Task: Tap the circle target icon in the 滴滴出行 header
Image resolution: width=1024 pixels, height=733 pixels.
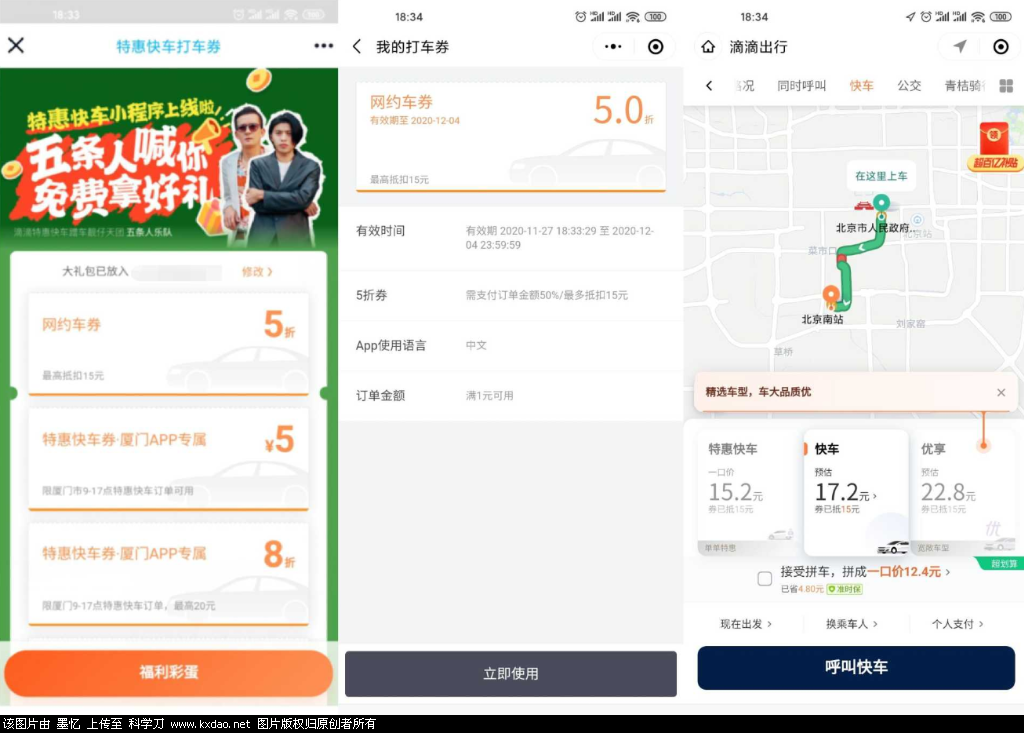Action: pyautogui.click(x=1000, y=46)
